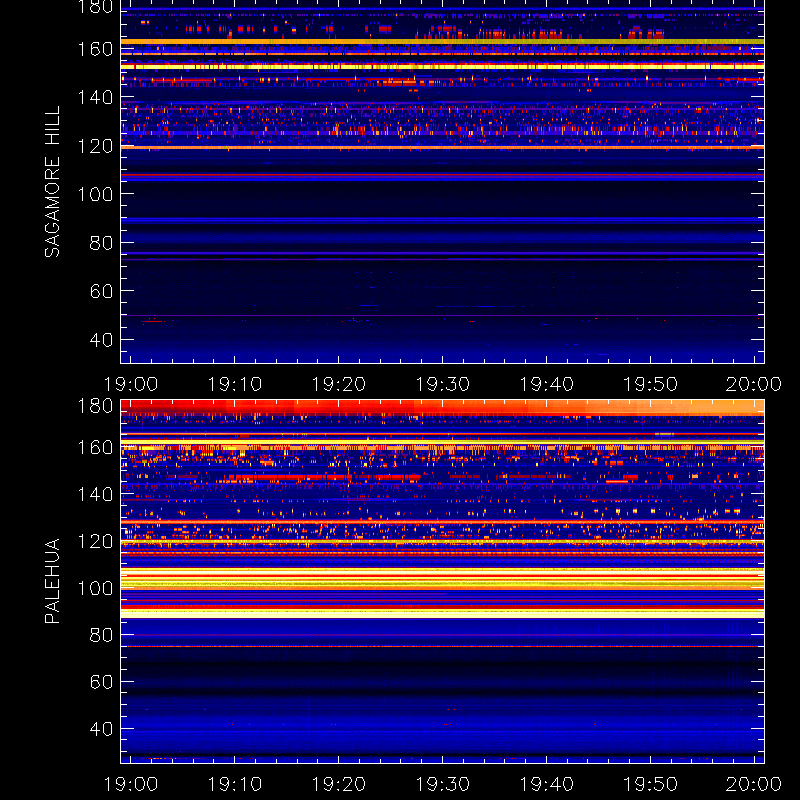Pick the 120 label on the Palehua axis
Viewport: 800px width, 800px height.
95,541
